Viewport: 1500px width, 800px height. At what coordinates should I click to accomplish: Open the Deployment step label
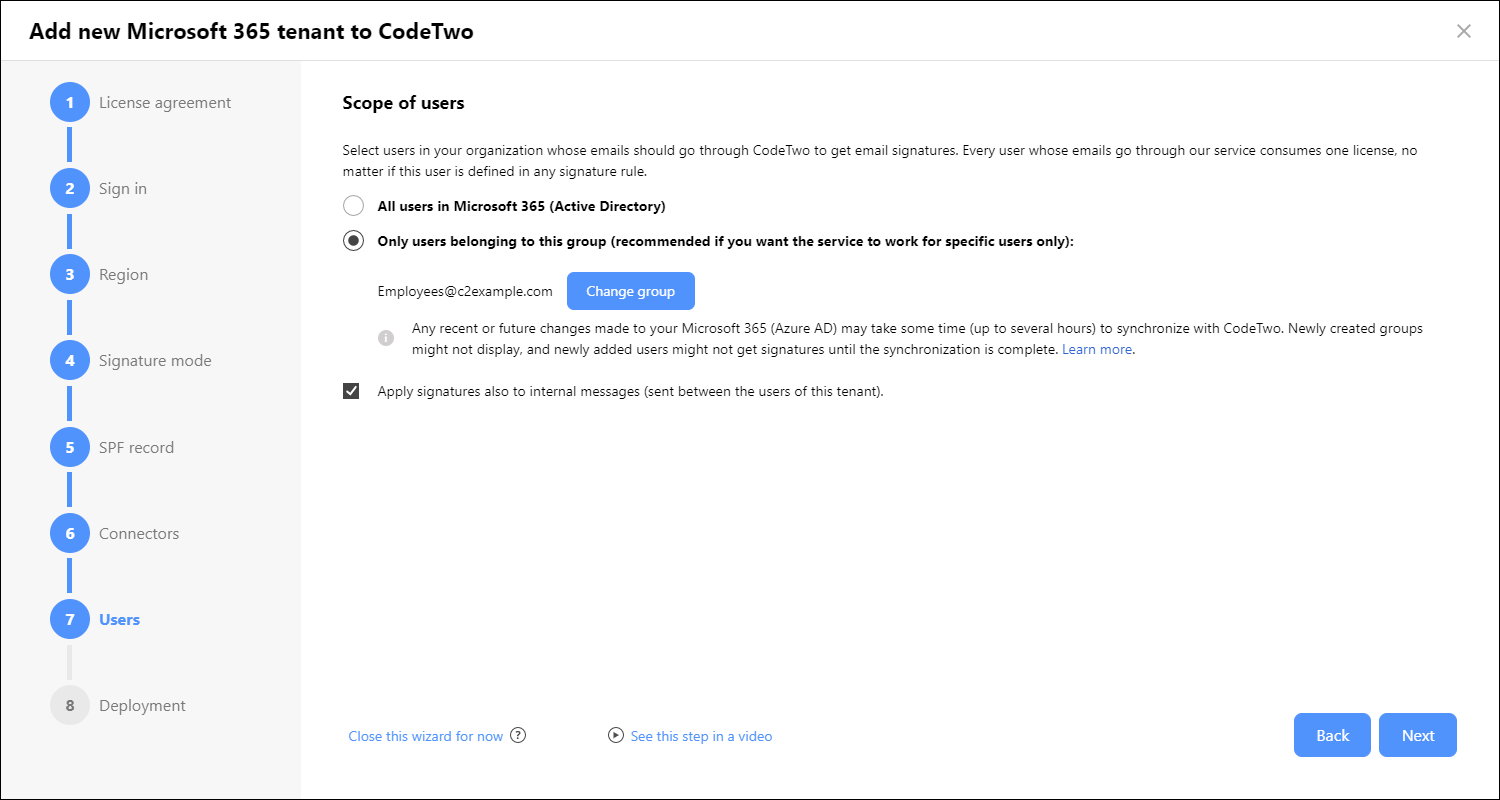coord(142,705)
